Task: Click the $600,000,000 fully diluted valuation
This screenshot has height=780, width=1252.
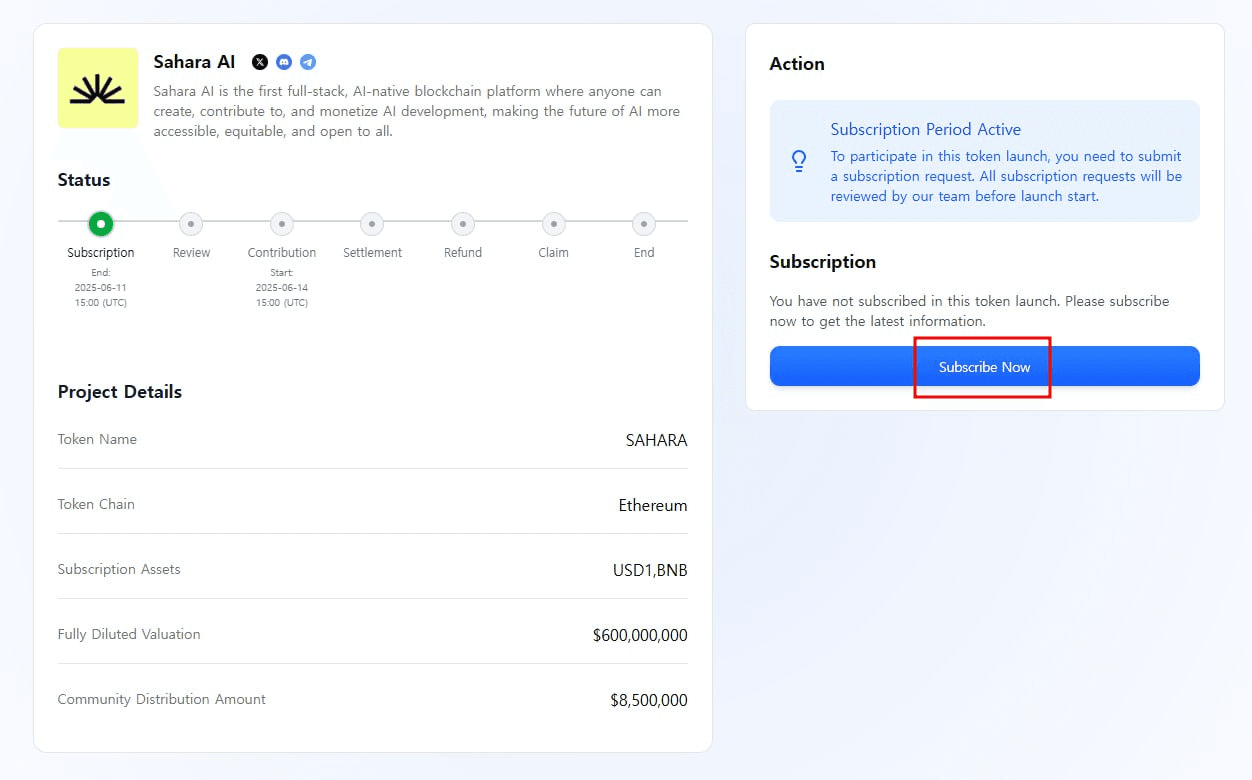Action: coord(639,635)
